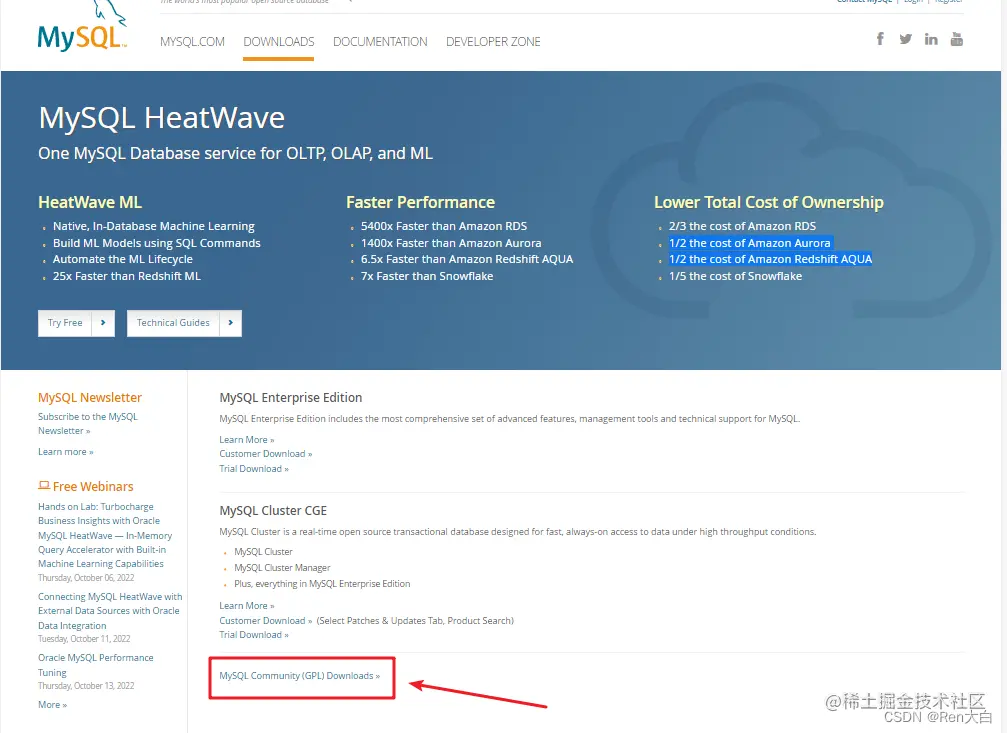1007x733 pixels.
Task: Click 'Plus, everything in MySQL Enterprise Edition' text
Action: pos(322,584)
